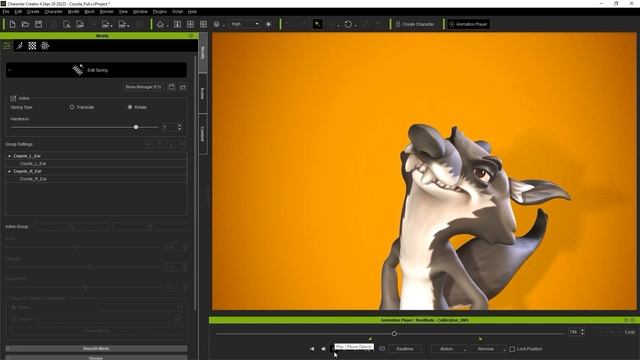Screen dimensions: 640x360
Task: Click the Go to Start playback icon
Action: (312, 349)
